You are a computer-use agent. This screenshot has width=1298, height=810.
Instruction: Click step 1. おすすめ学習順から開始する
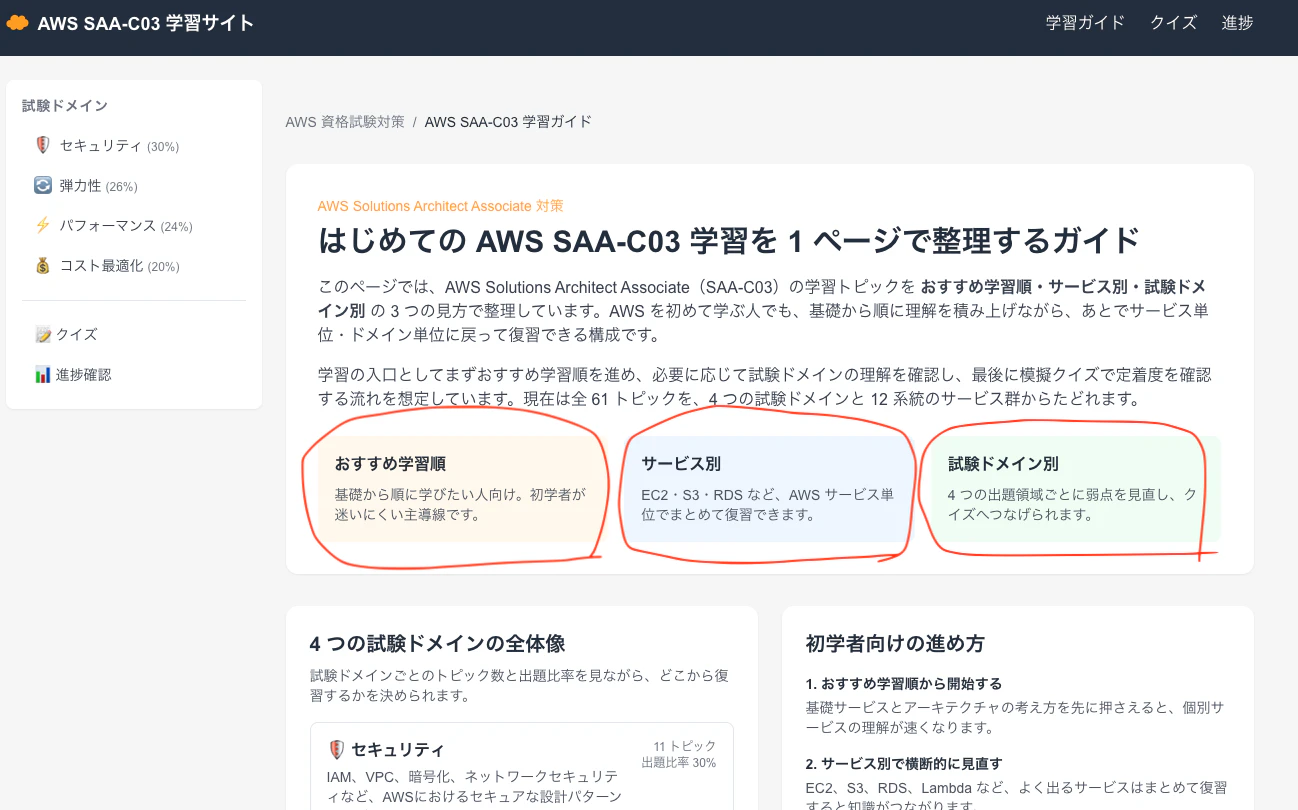tap(904, 684)
